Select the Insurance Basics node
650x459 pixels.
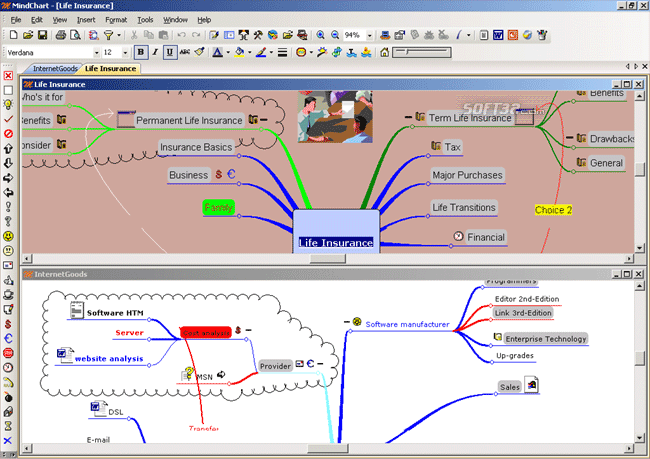[x=196, y=147]
